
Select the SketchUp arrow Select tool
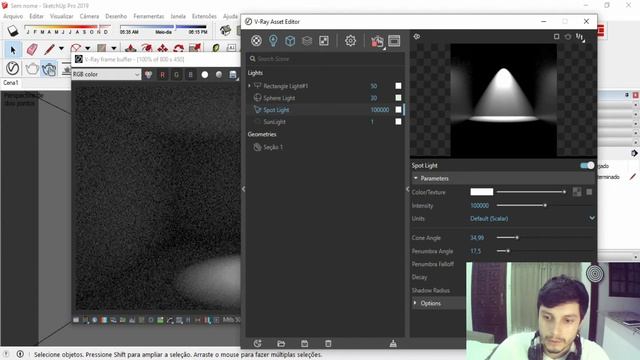point(13,50)
